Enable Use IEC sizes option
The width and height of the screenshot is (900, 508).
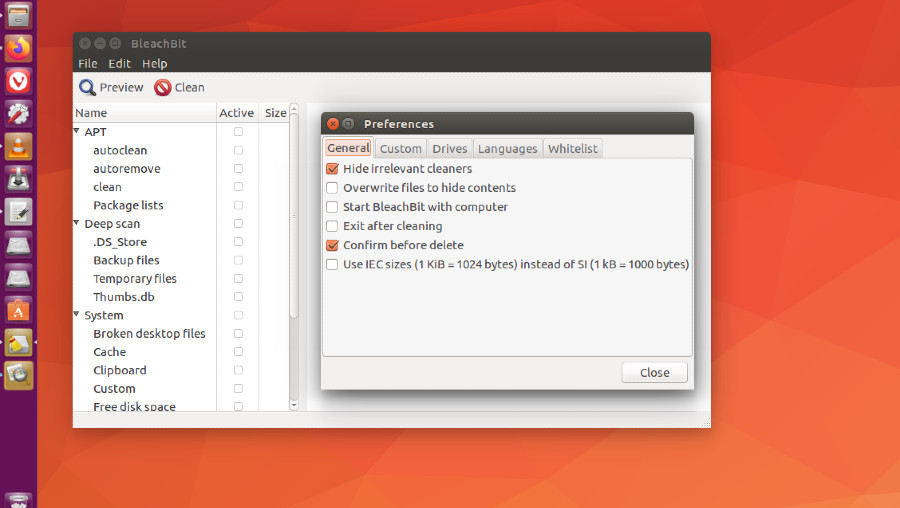[x=332, y=264]
